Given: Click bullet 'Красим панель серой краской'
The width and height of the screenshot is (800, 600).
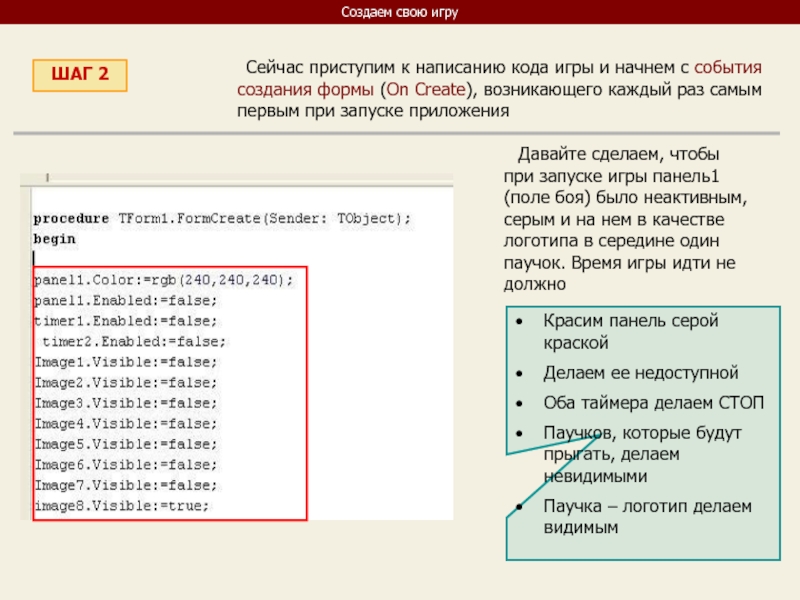Looking at the screenshot, I should [631, 332].
